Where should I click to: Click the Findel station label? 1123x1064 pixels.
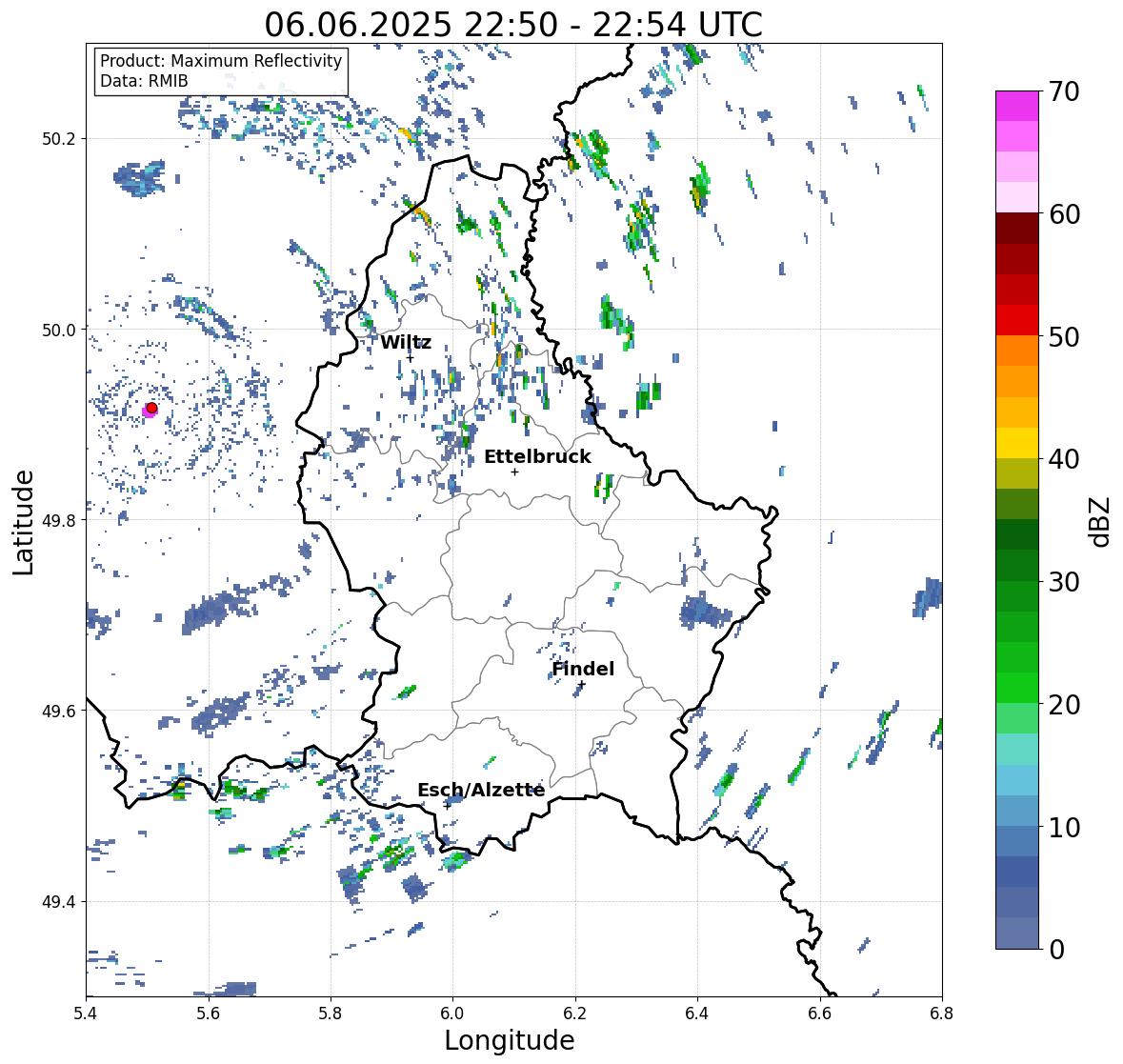coord(583,669)
